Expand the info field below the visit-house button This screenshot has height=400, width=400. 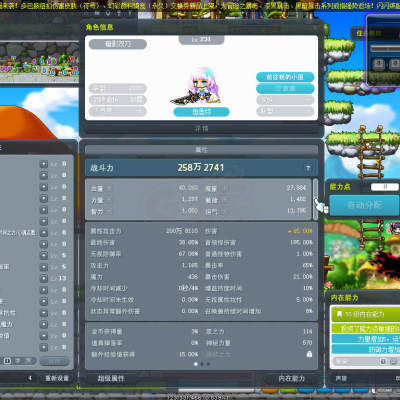(285, 89)
